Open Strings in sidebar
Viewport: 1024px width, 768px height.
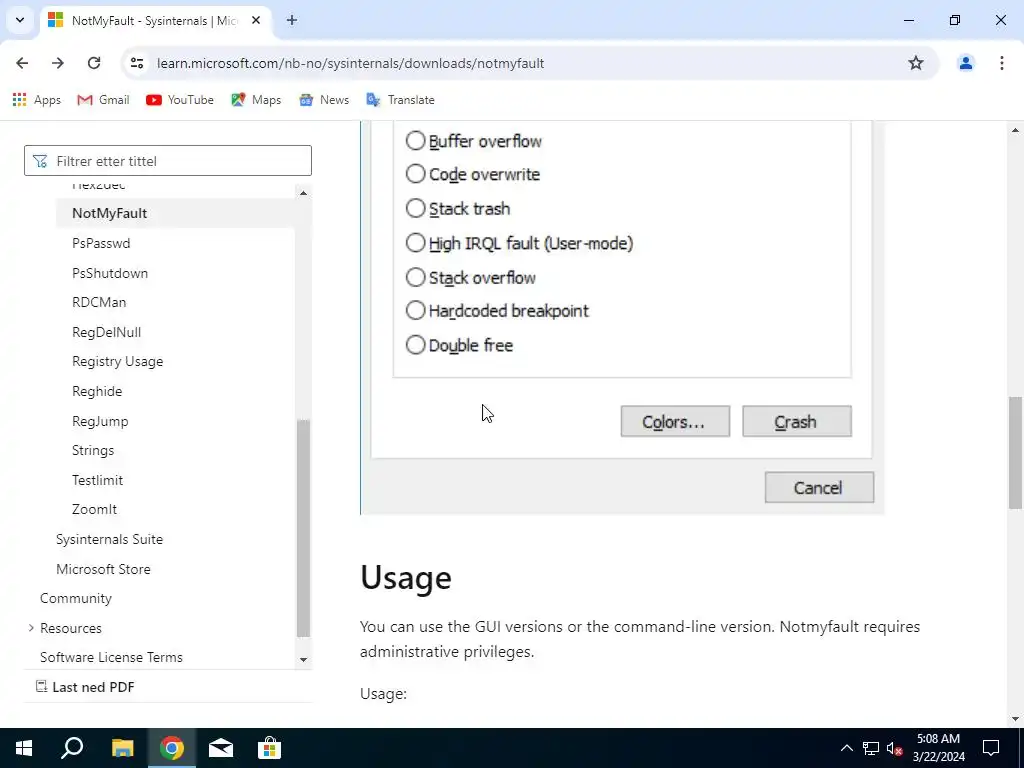click(93, 451)
